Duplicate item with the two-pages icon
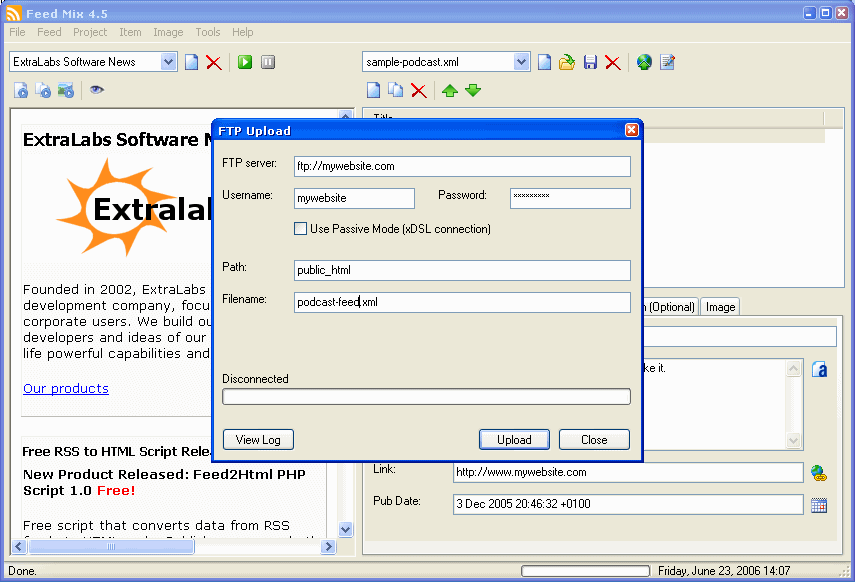Image resolution: width=855 pixels, height=582 pixels. tap(395, 91)
